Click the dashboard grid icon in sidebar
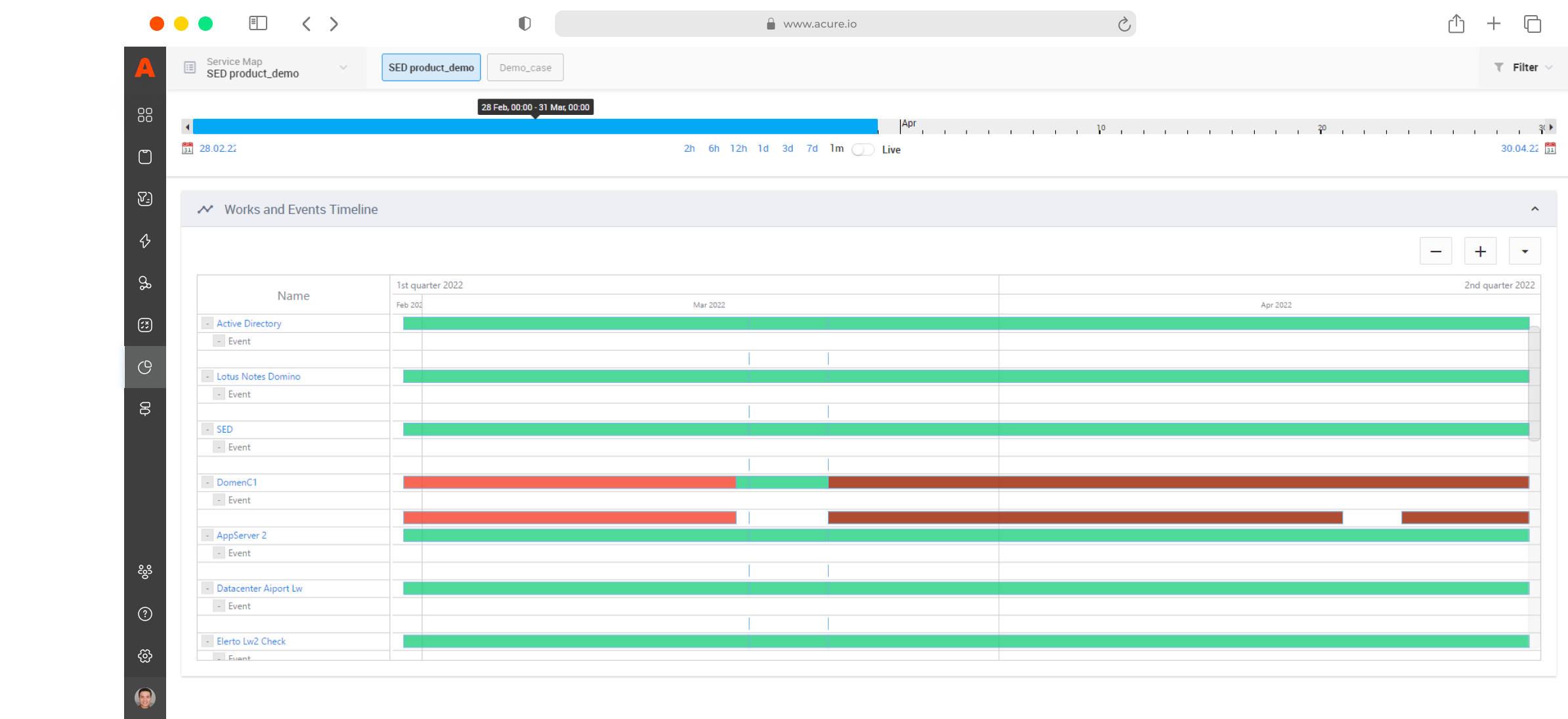Image resolution: width=1568 pixels, height=719 pixels. (x=145, y=115)
